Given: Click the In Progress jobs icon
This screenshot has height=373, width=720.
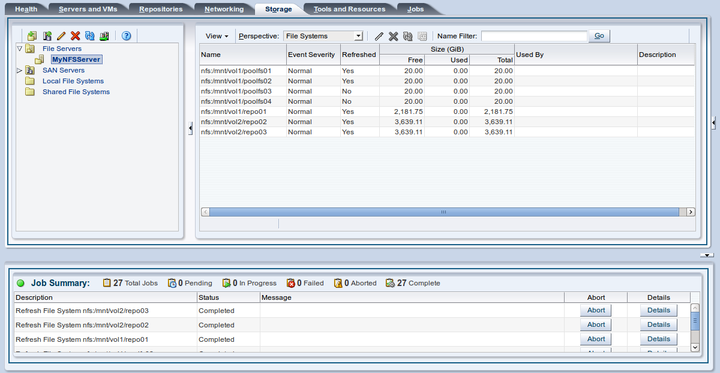Looking at the screenshot, I should pos(226,283).
